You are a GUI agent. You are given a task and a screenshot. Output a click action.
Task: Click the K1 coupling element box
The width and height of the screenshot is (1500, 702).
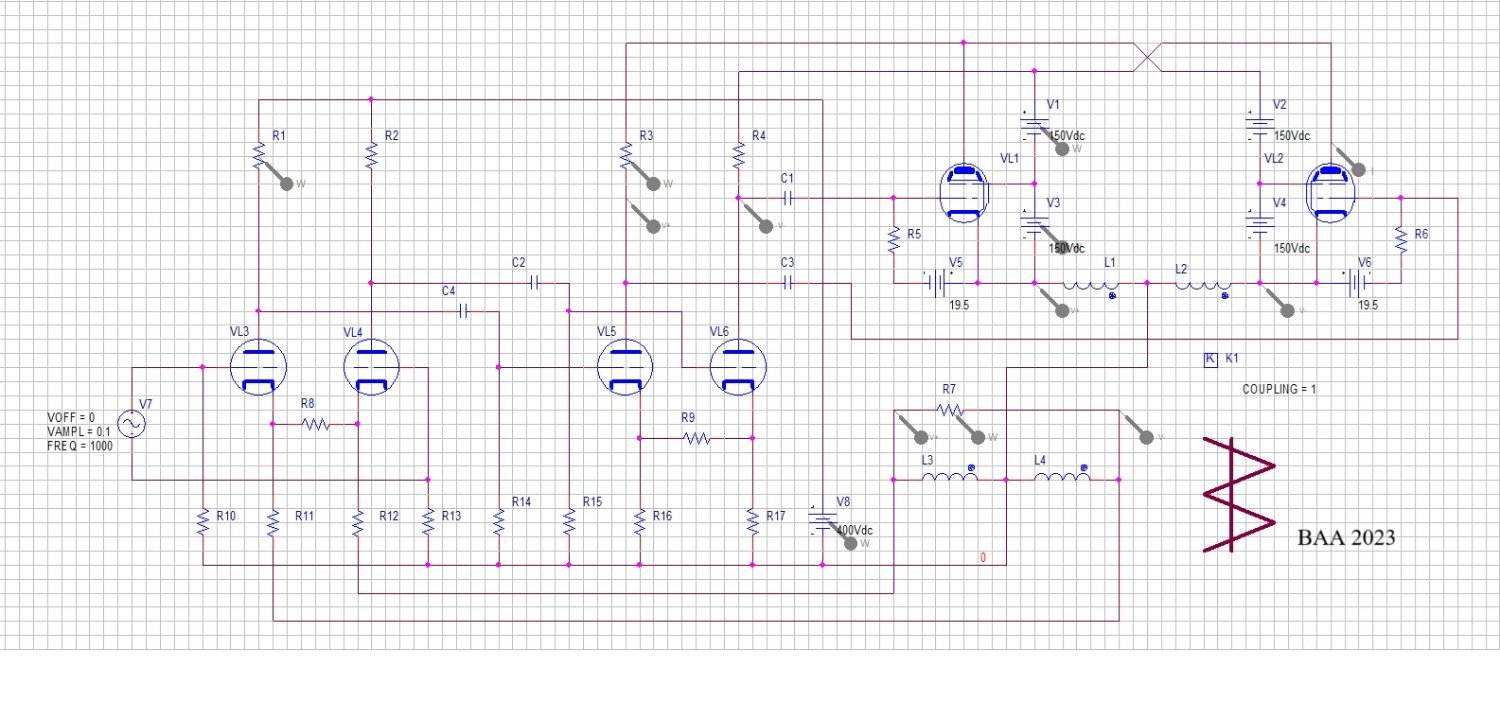click(1209, 359)
